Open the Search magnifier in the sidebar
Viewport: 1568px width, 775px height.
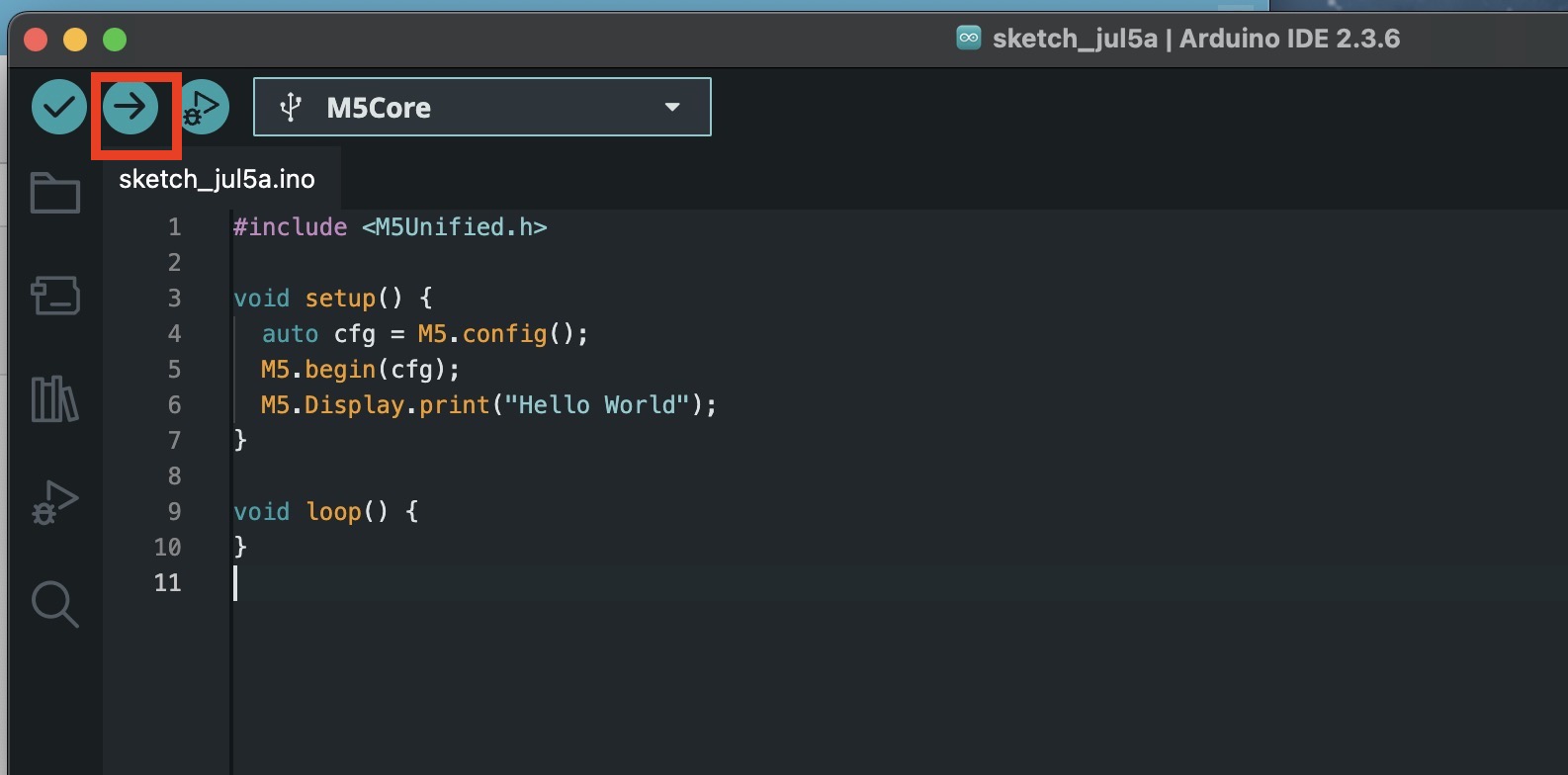click(55, 604)
